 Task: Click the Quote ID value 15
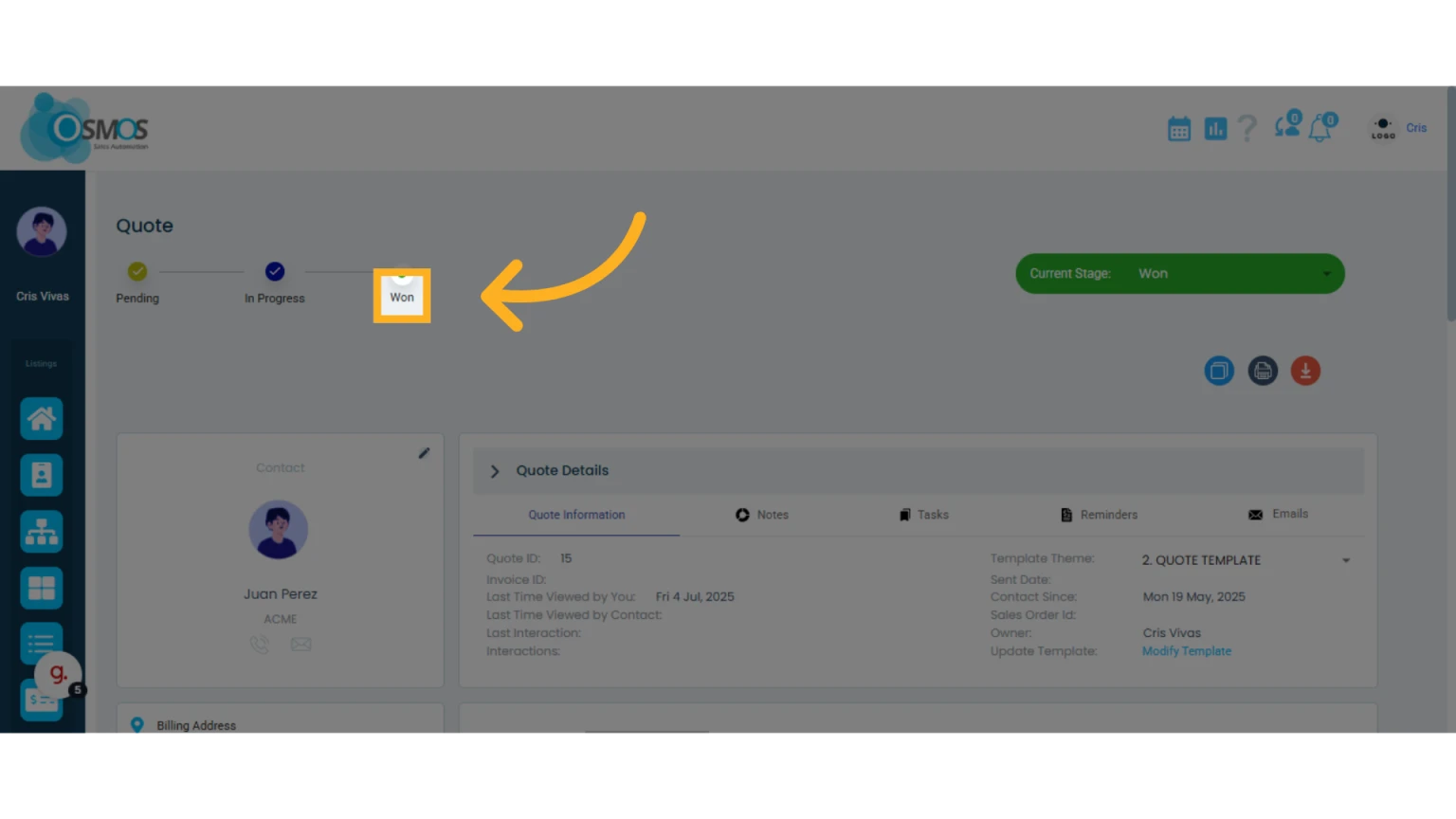point(566,558)
